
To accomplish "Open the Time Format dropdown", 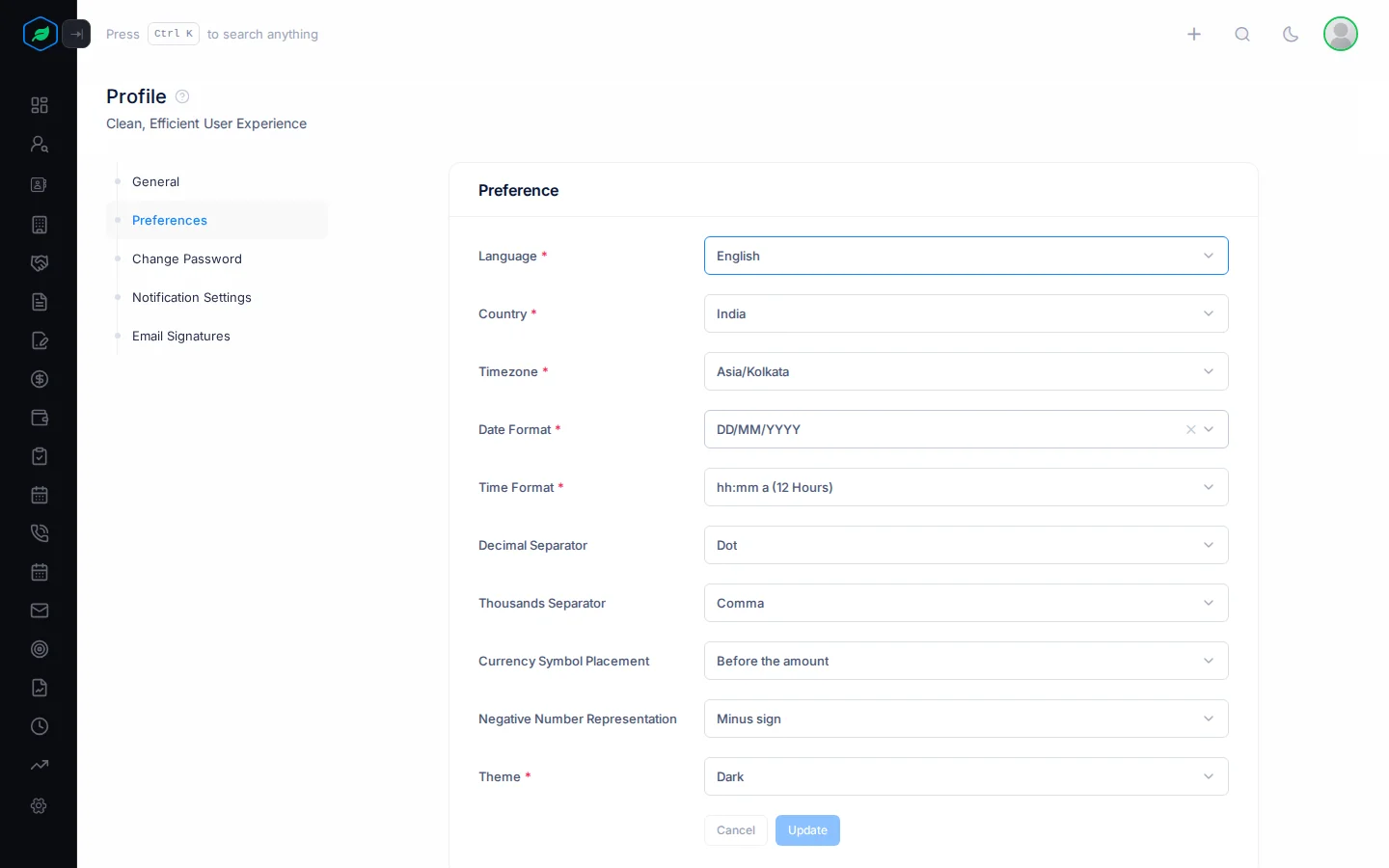I will click(x=967, y=487).
